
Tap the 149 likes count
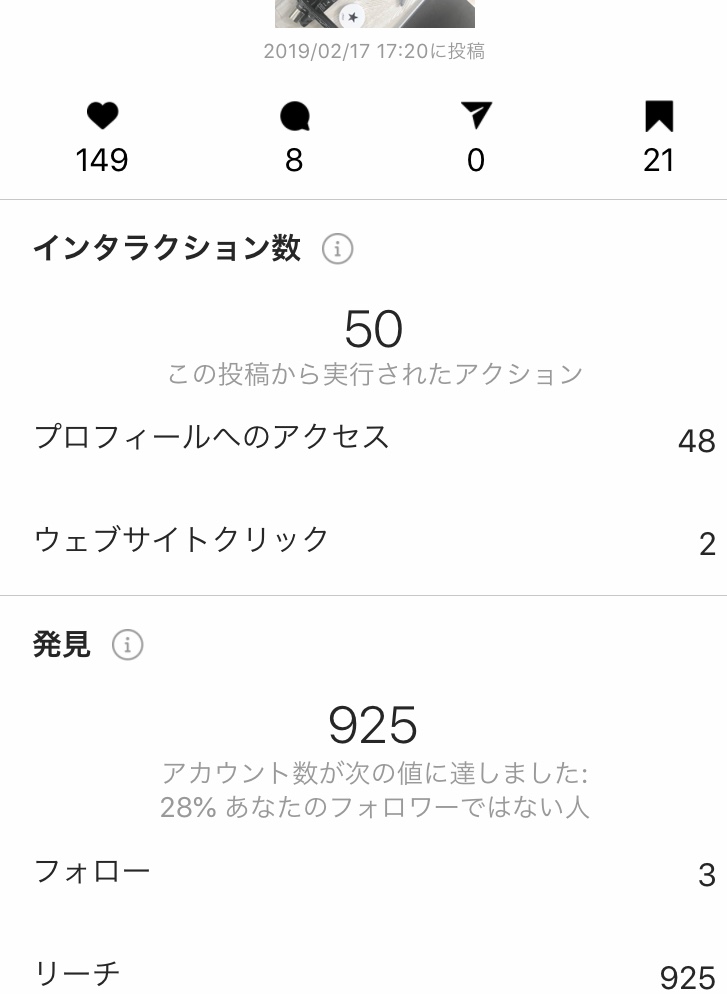point(102,160)
